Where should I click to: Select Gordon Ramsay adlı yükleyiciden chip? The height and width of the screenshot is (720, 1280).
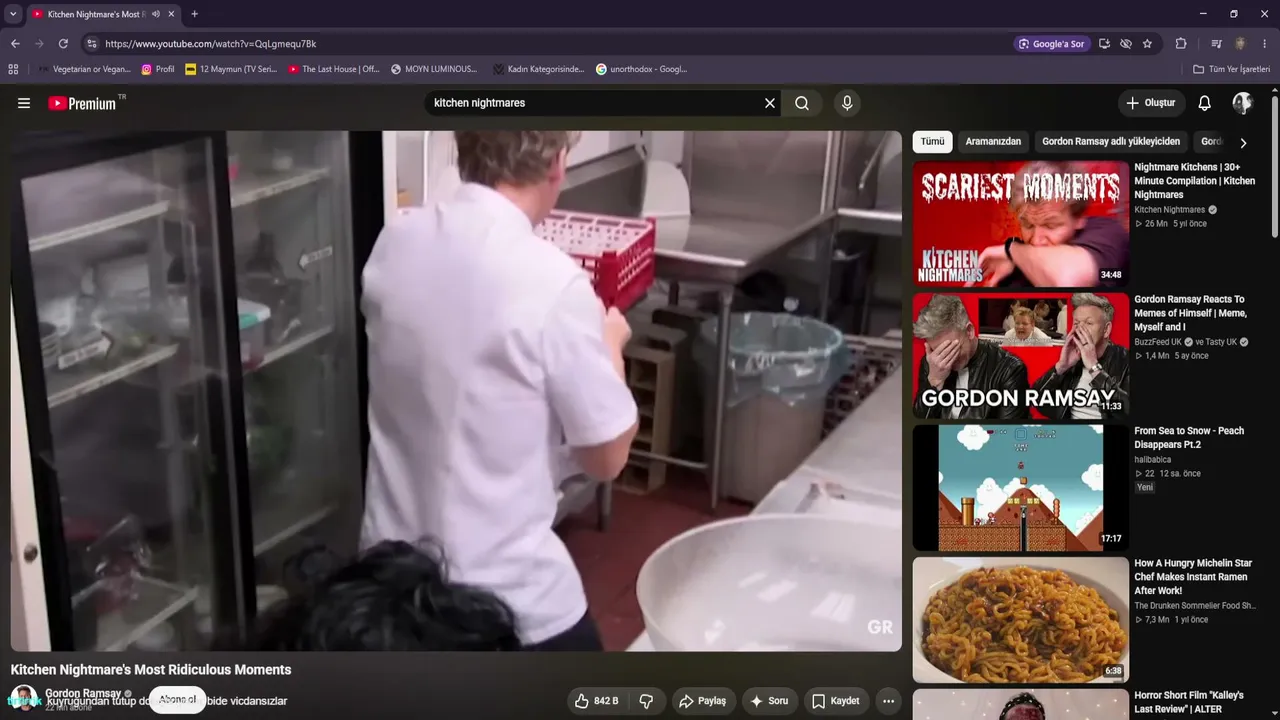[x=1111, y=142]
